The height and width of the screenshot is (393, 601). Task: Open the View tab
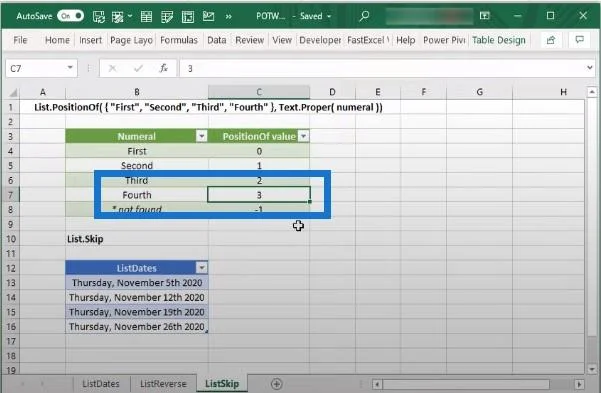point(282,40)
